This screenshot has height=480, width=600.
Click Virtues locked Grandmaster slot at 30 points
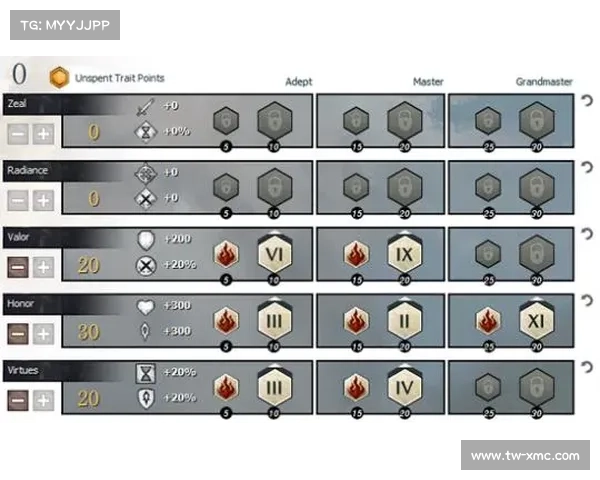coord(536,387)
